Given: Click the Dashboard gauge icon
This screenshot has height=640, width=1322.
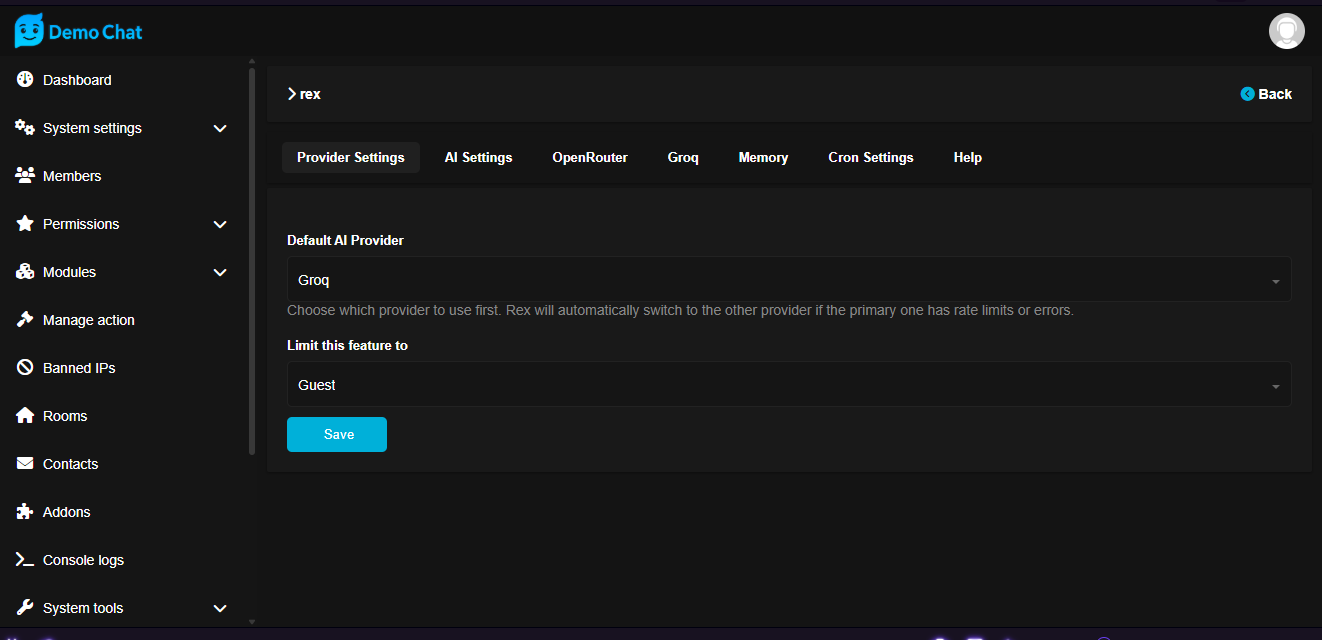Looking at the screenshot, I should click(25, 80).
